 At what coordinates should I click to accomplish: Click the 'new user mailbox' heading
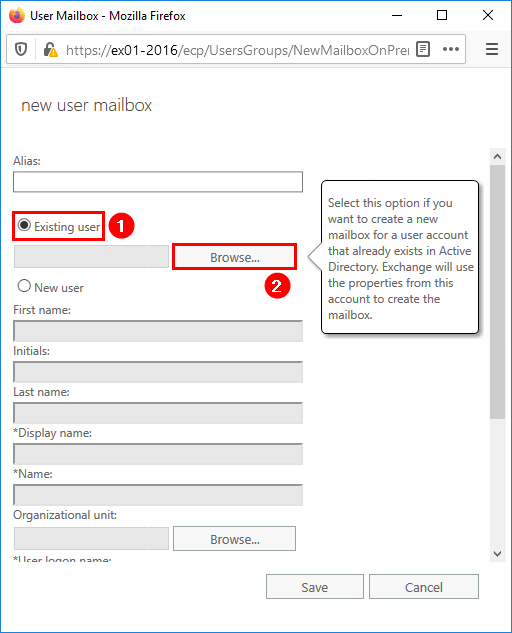point(86,105)
